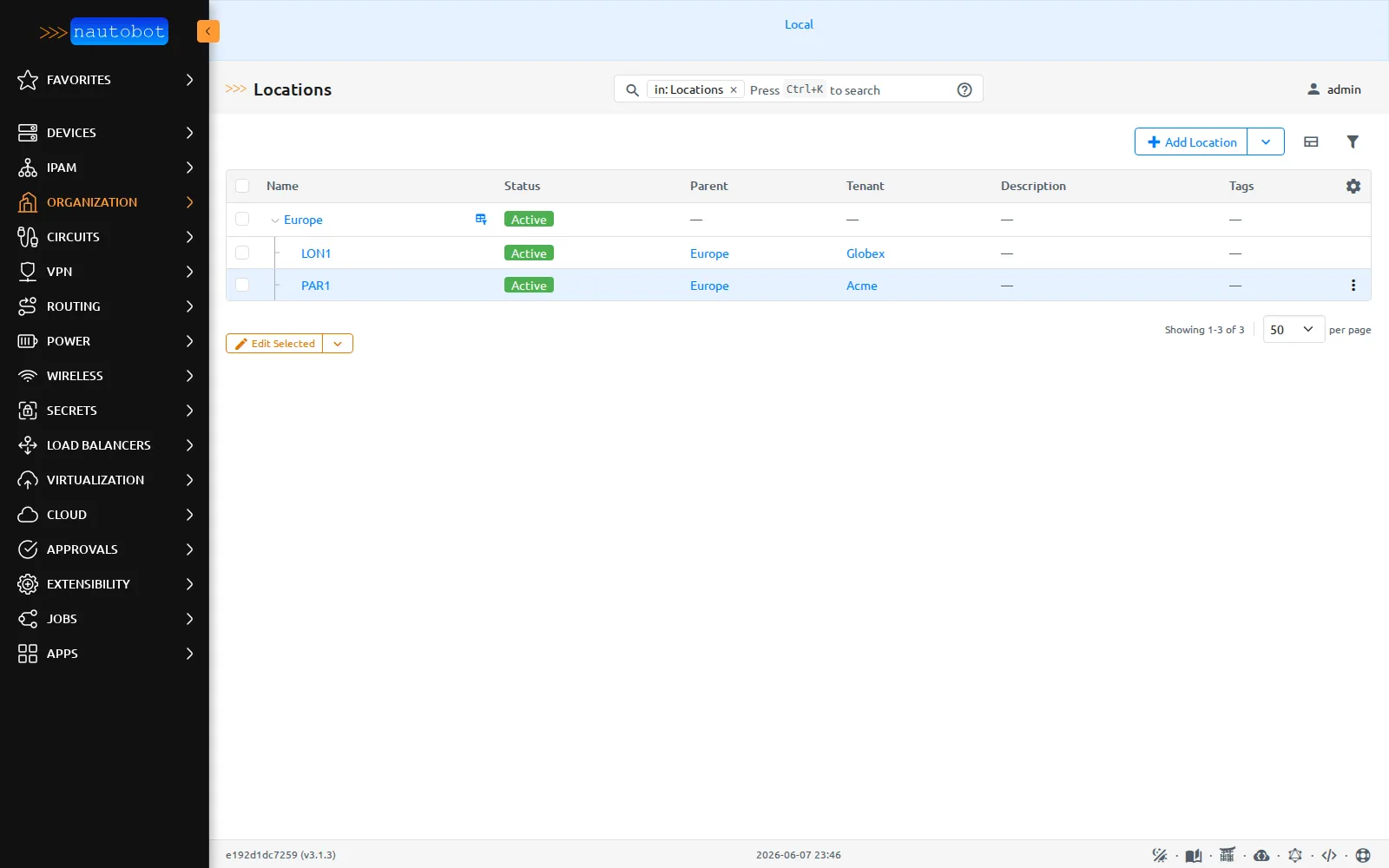Open the table configuration gear icon
The image size is (1389, 868).
(1353, 186)
